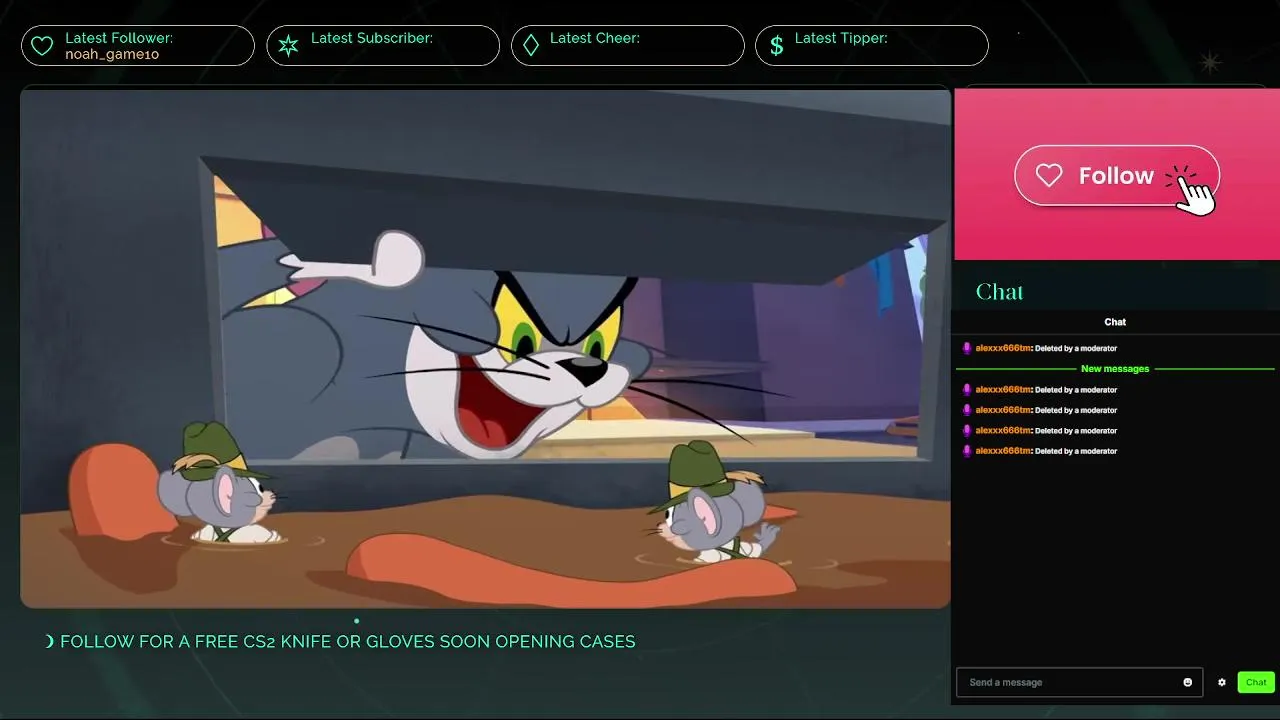Screen dimensions: 1280x720
Task: Focus the Send a message input field
Action: click(x=1079, y=682)
